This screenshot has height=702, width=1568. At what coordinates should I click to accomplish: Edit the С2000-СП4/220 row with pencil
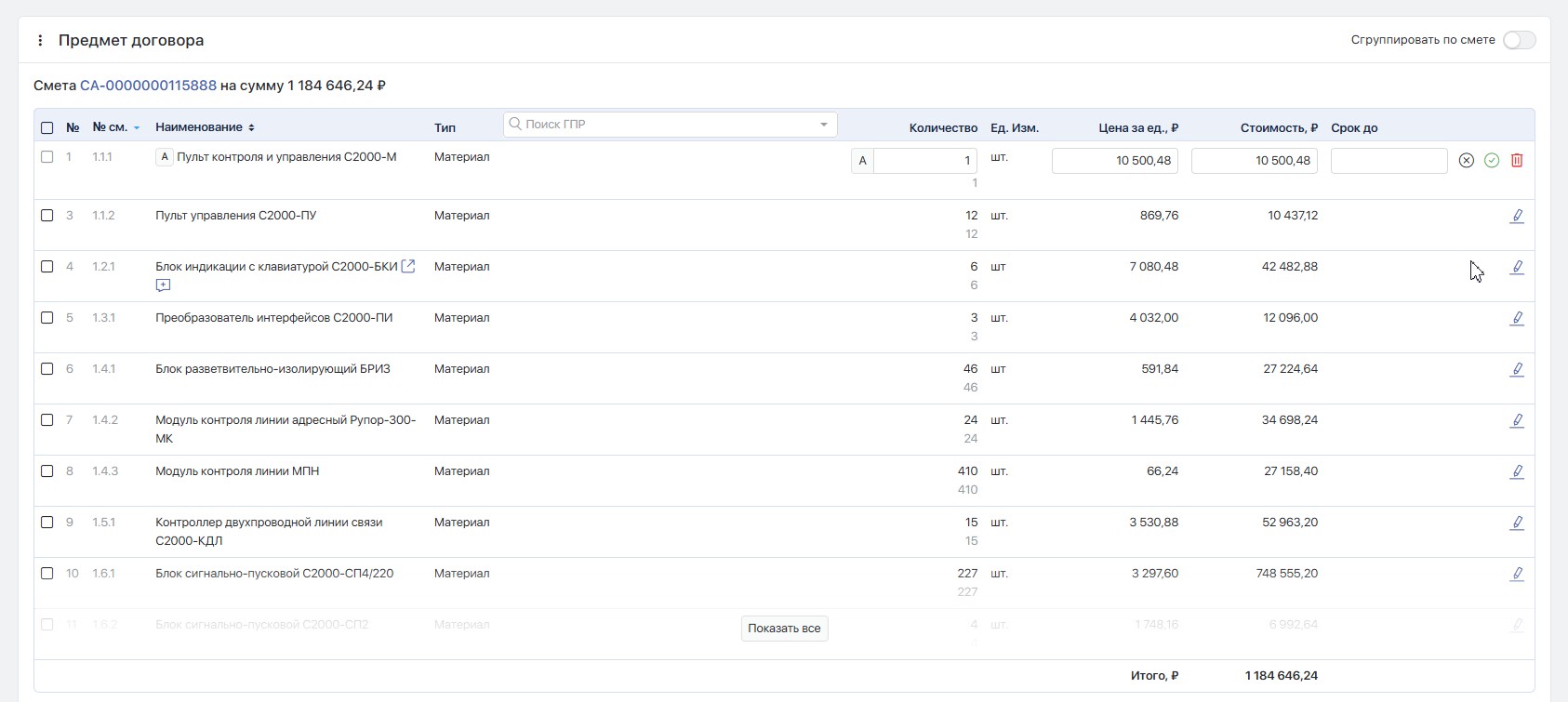coord(1517,575)
